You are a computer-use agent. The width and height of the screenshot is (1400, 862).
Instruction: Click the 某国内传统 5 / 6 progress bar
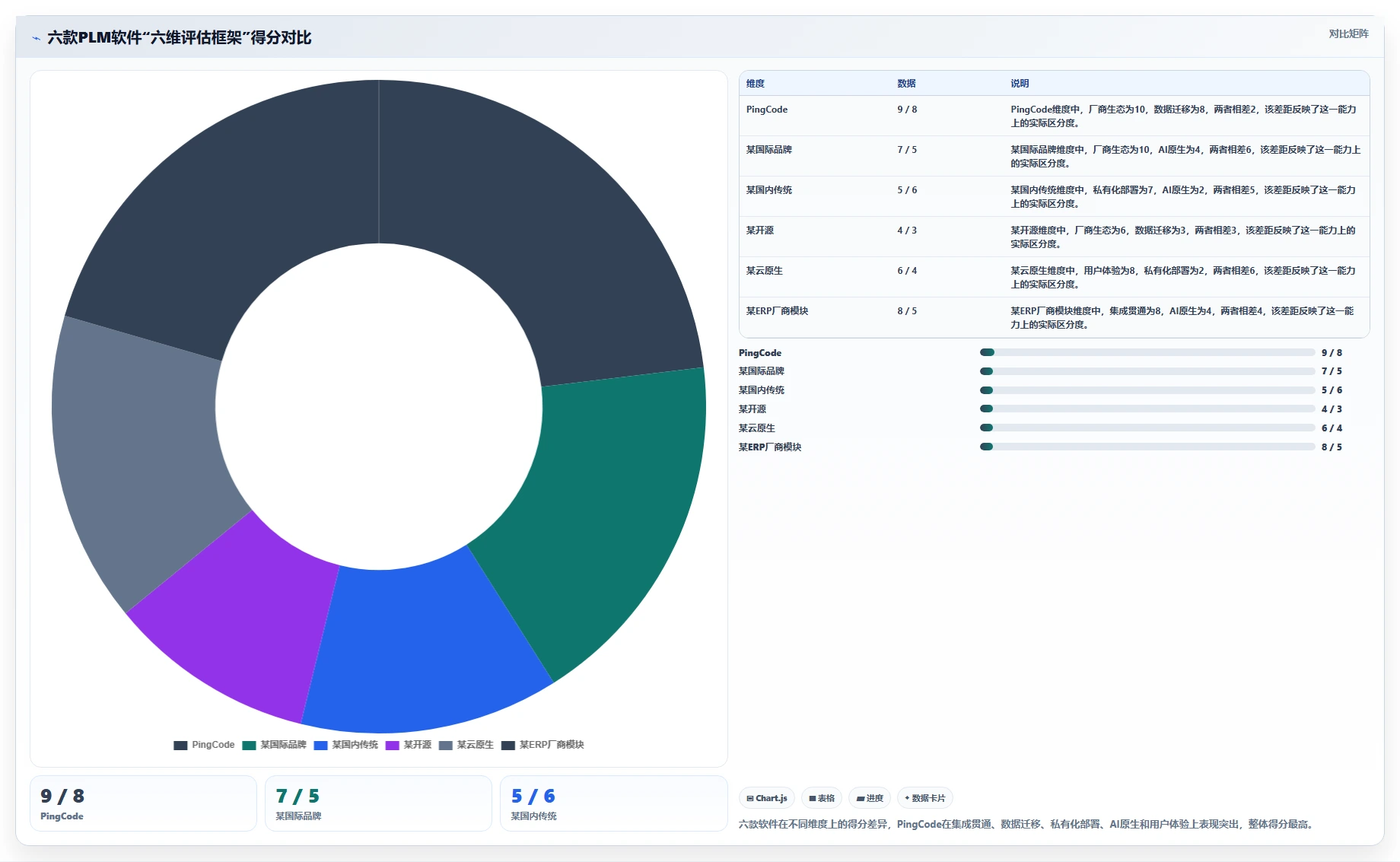coord(1147,390)
